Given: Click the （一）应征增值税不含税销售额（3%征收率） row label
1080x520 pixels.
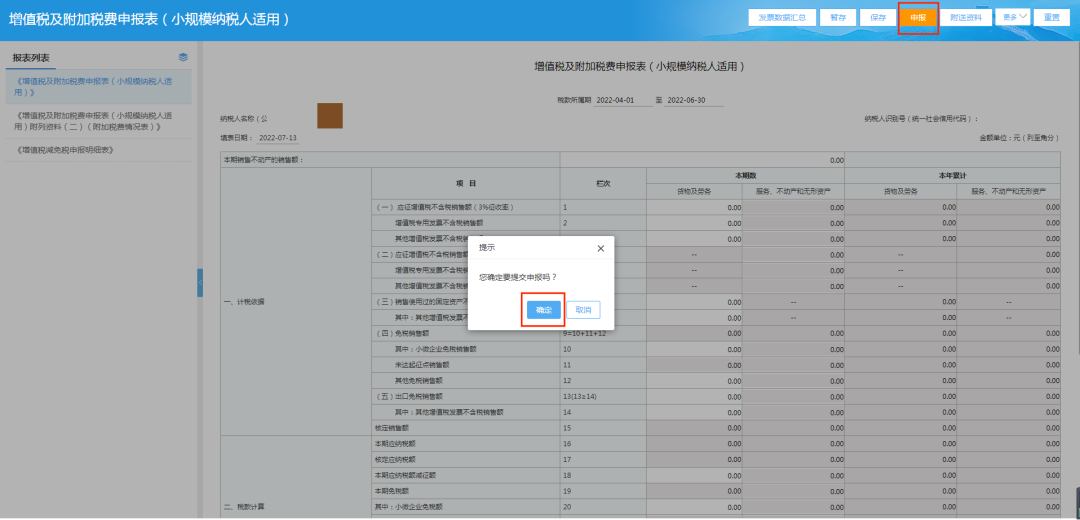Looking at the screenshot, I should [446, 207].
